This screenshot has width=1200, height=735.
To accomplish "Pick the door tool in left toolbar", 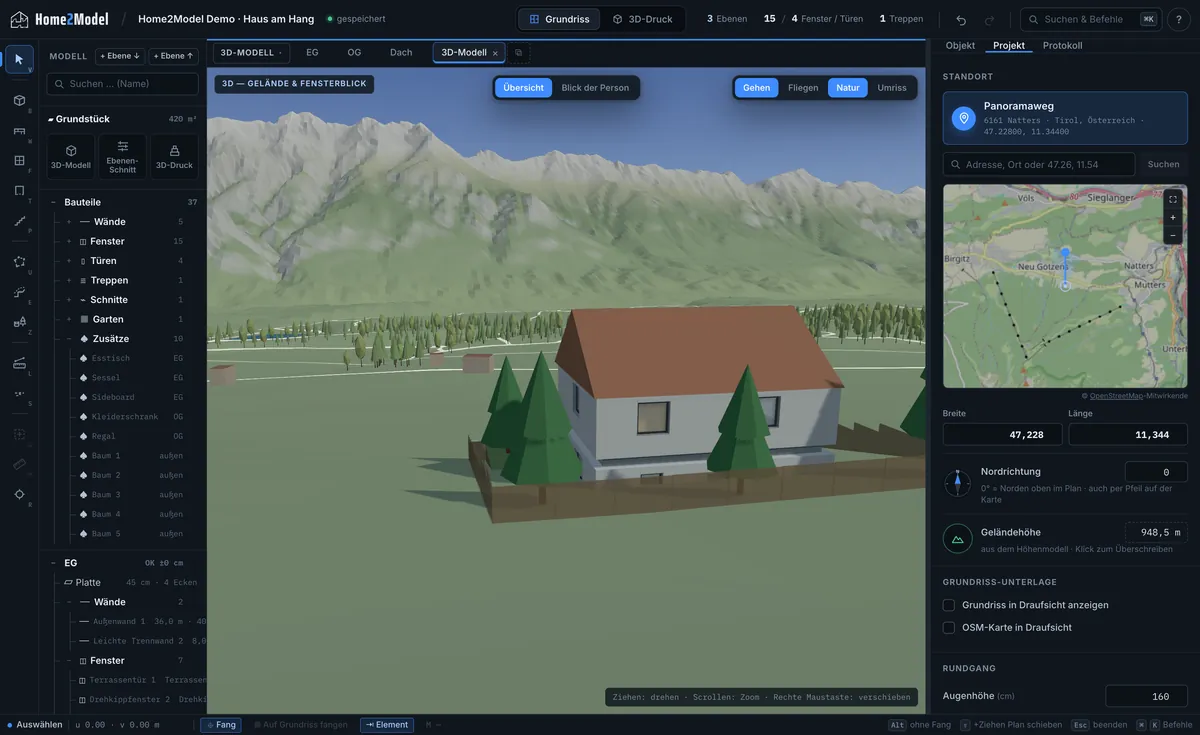I will [19, 191].
